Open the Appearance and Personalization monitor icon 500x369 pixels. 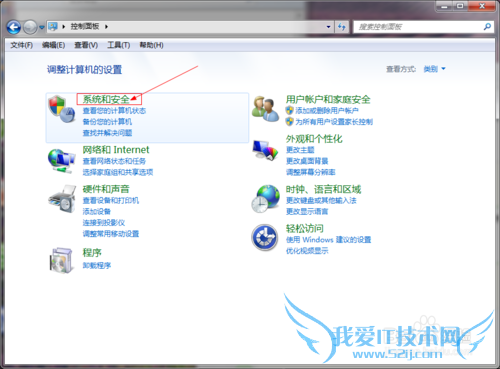click(x=265, y=150)
